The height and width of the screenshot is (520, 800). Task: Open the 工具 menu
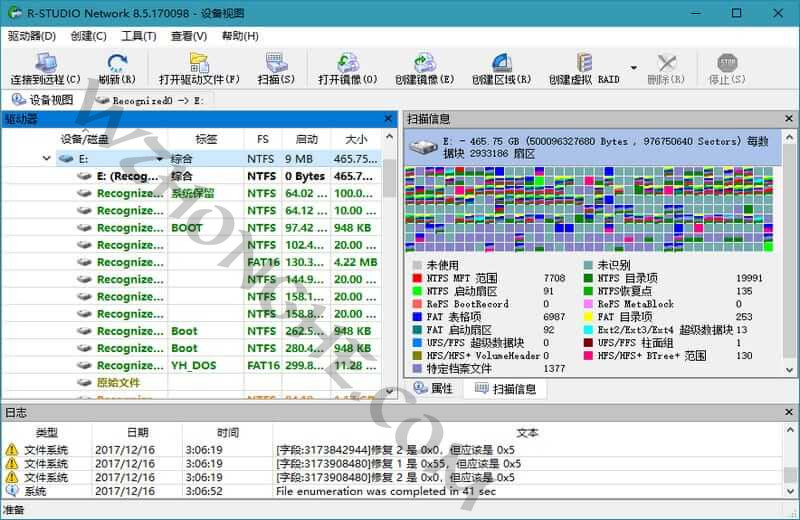[139, 36]
